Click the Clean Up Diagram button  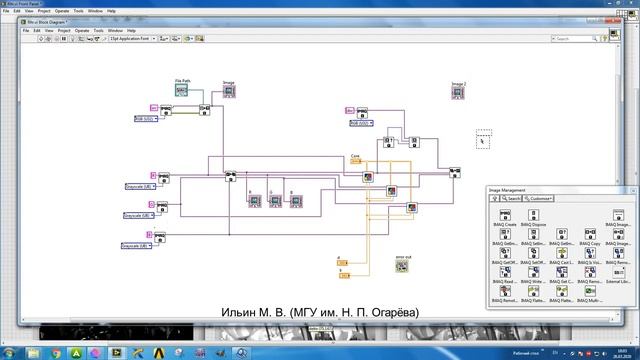[x=200, y=38]
